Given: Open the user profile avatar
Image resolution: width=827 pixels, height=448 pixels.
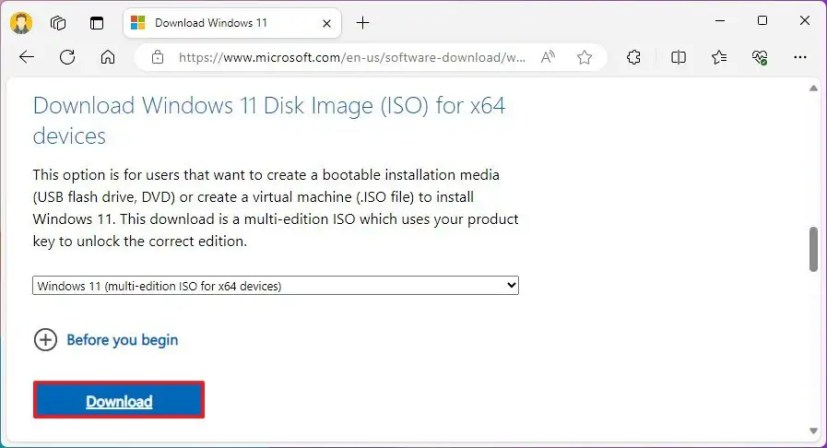Looking at the screenshot, I should (21, 22).
